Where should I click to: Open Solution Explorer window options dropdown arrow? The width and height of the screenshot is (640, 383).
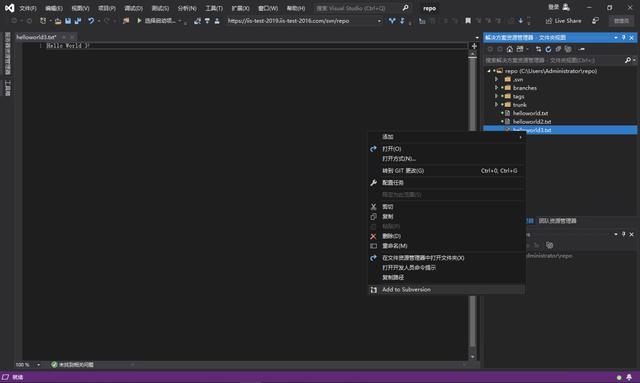click(616, 38)
